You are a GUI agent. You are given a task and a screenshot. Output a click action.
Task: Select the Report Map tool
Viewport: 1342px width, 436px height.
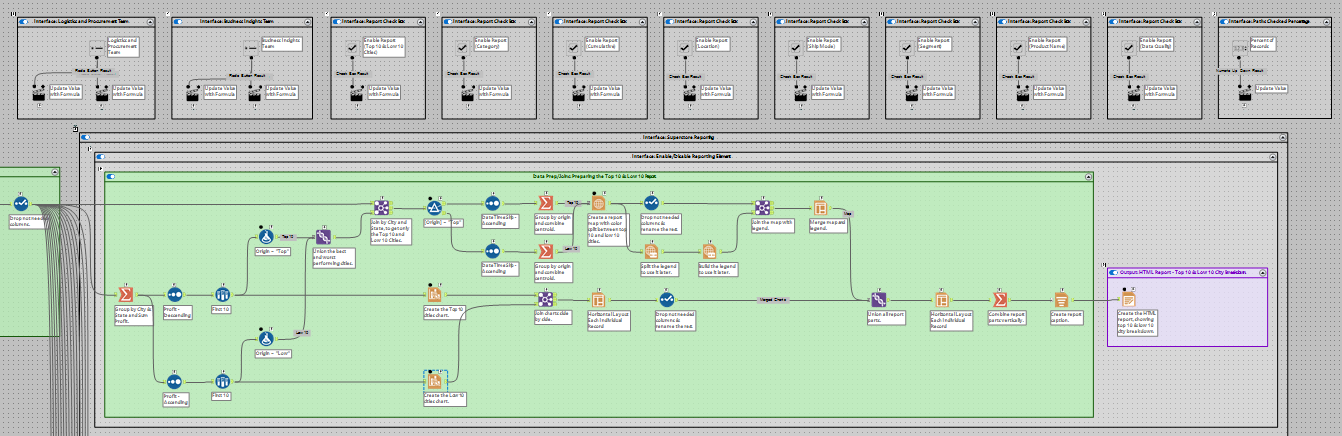click(x=600, y=203)
